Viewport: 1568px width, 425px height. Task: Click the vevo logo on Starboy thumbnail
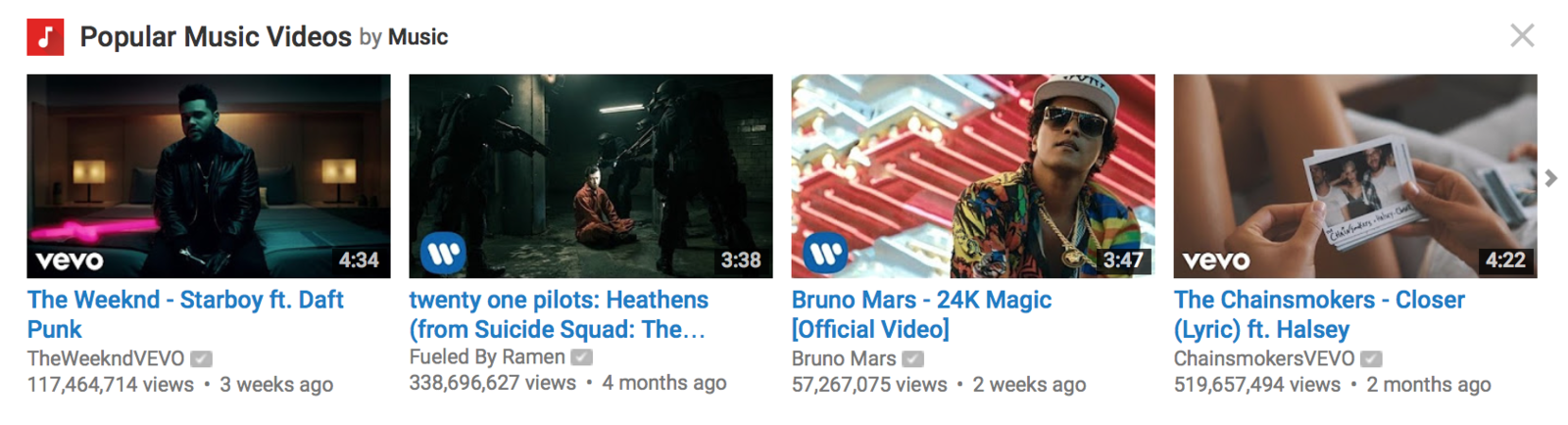point(70,260)
